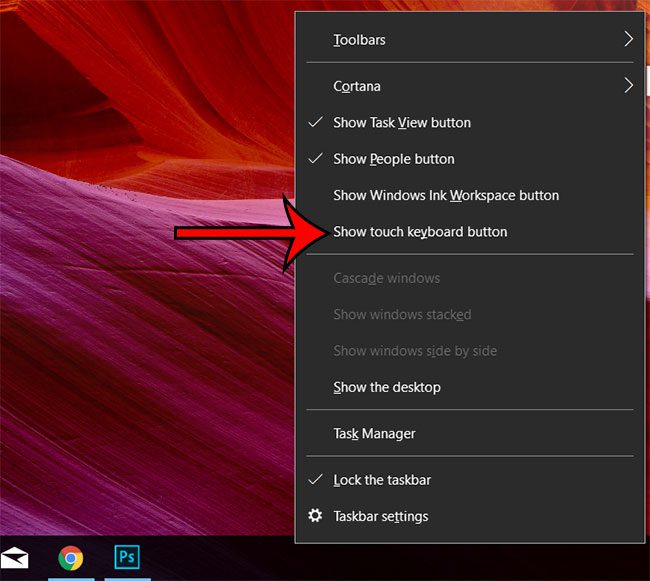Choose Show the desktop from menu
Image resolution: width=650 pixels, height=581 pixels.
click(386, 387)
